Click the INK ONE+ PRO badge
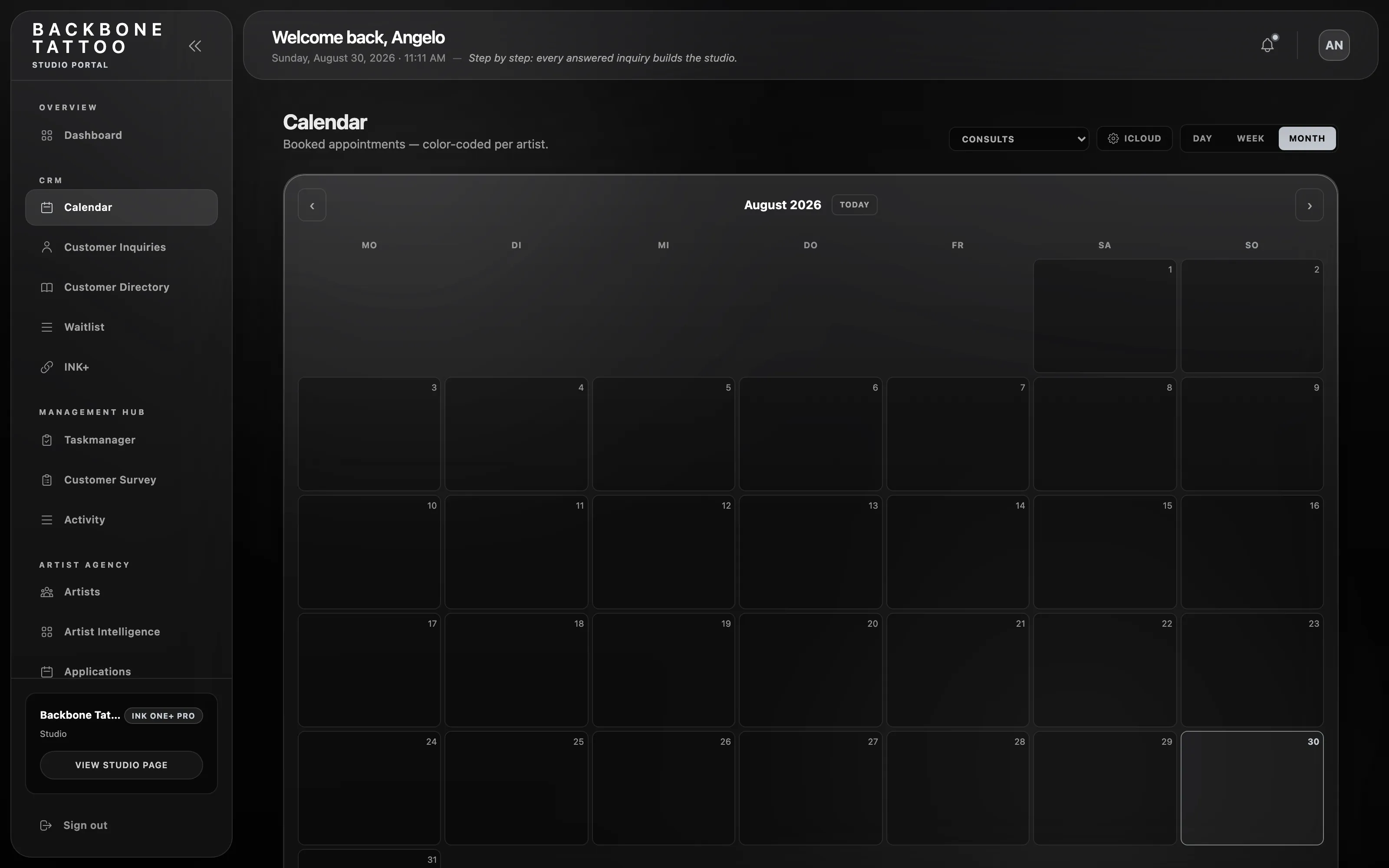1389x868 pixels. click(163, 716)
